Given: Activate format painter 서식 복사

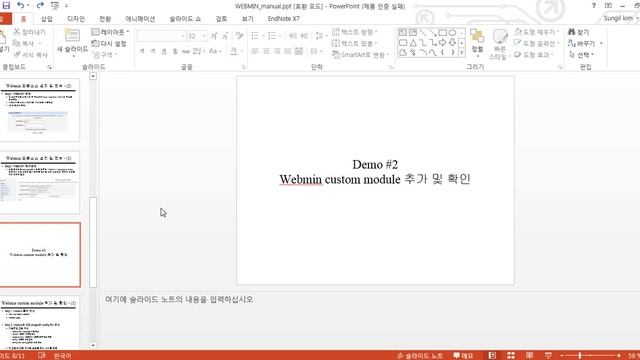Looking at the screenshot, I should (x=31, y=55).
